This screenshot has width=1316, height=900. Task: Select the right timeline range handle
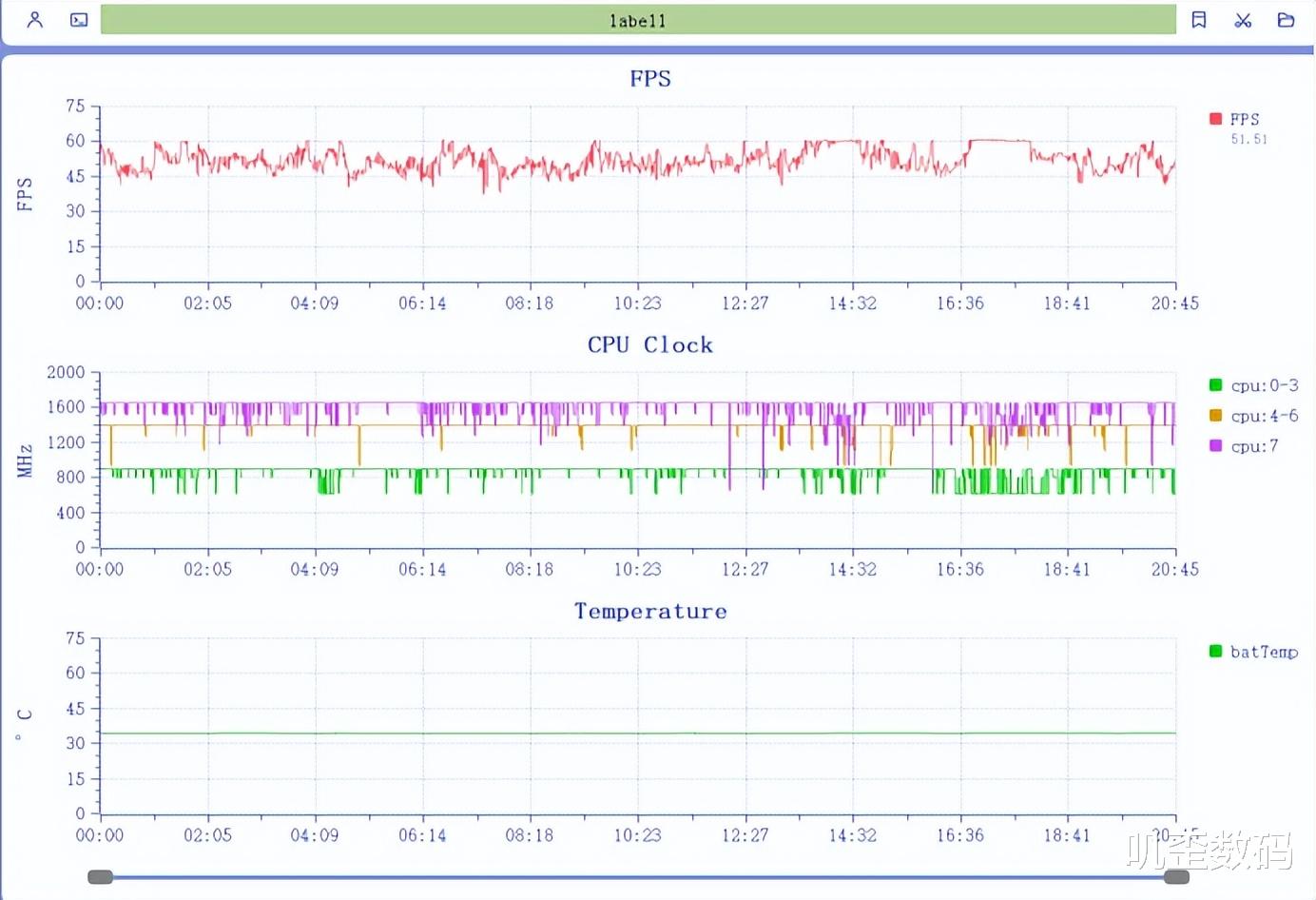[x=1176, y=877]
